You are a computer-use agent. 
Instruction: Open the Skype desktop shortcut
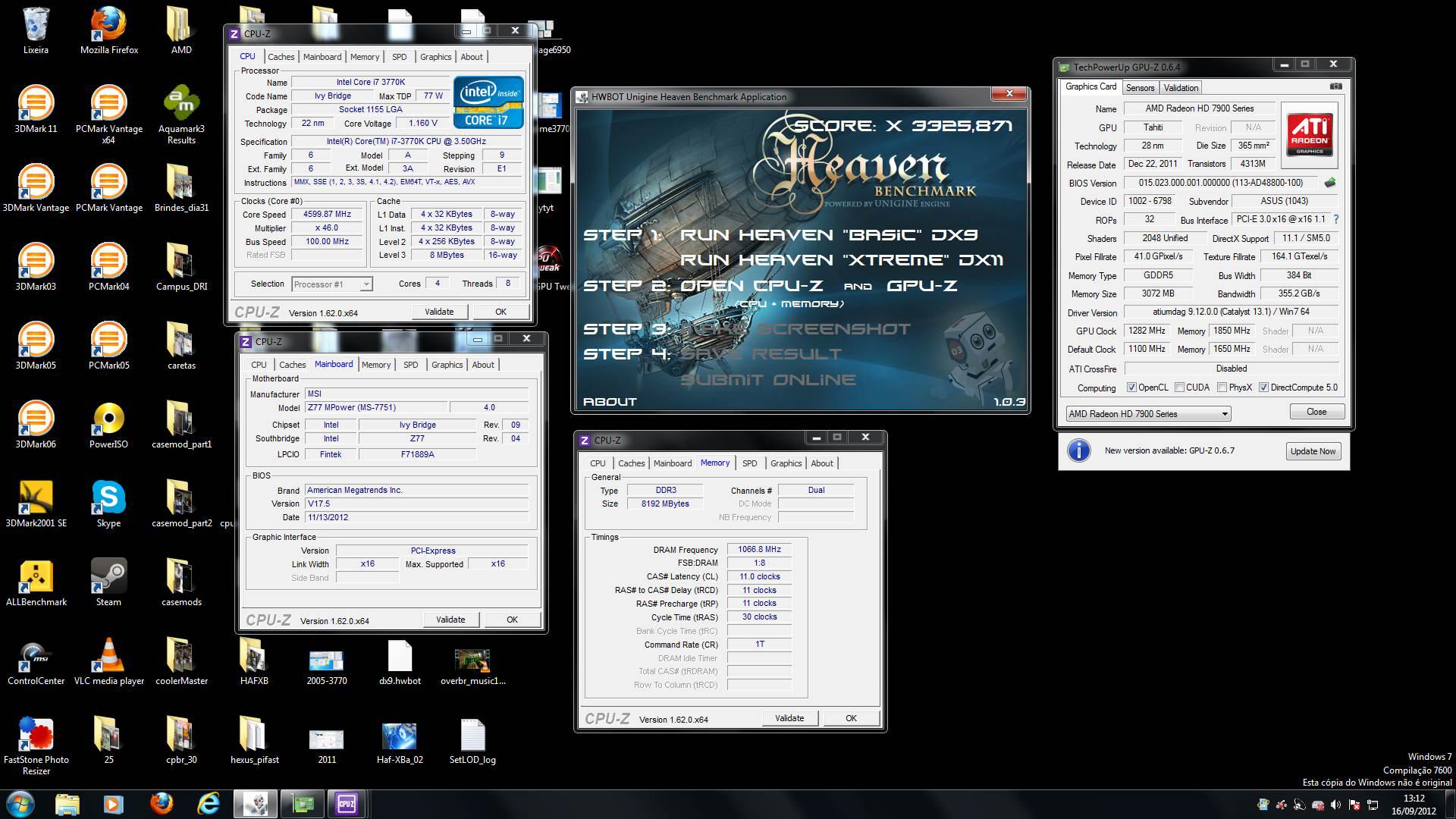108,504
